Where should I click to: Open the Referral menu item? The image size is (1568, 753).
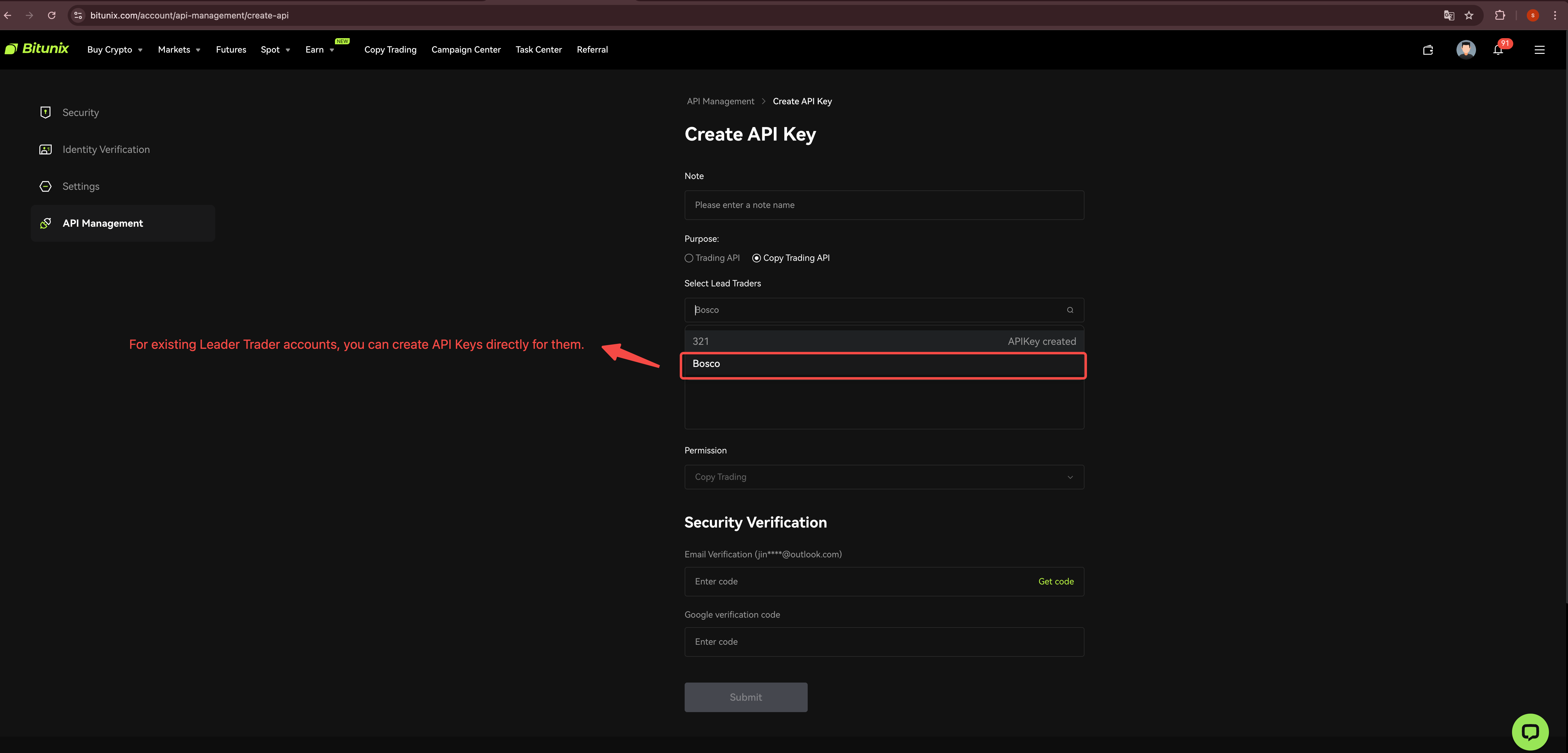click(592, 50)
